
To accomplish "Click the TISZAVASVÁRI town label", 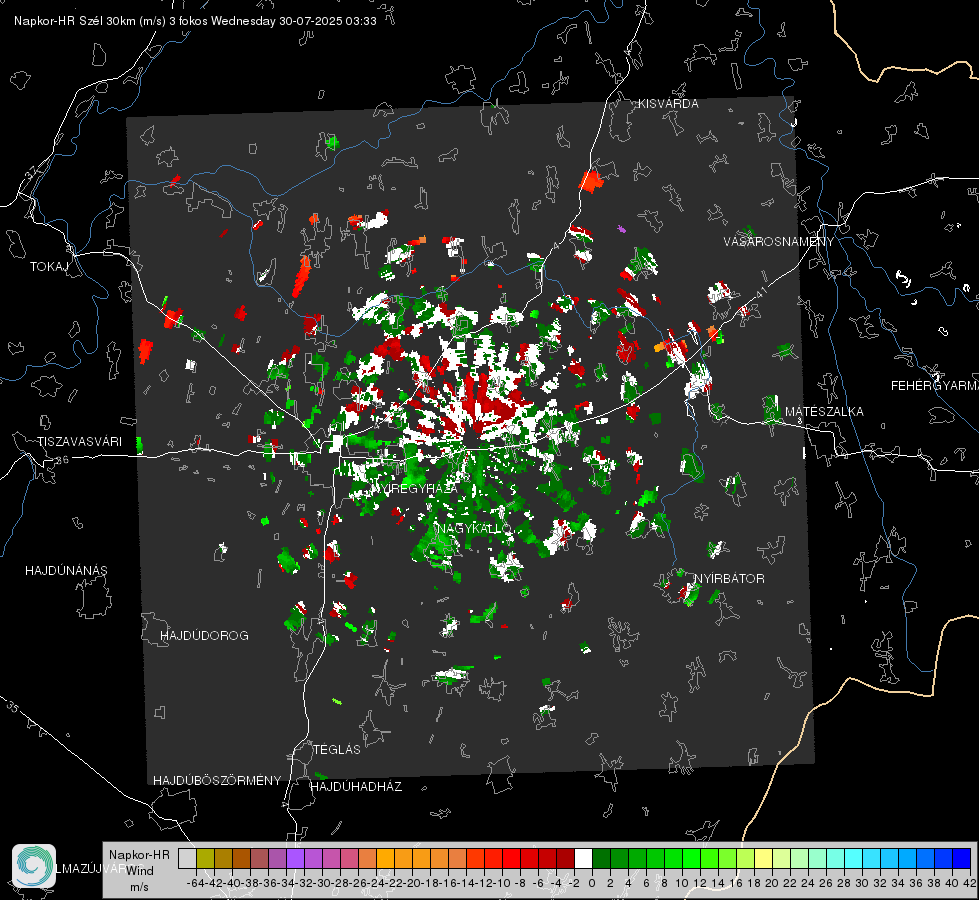I will (x=80, y=442).
